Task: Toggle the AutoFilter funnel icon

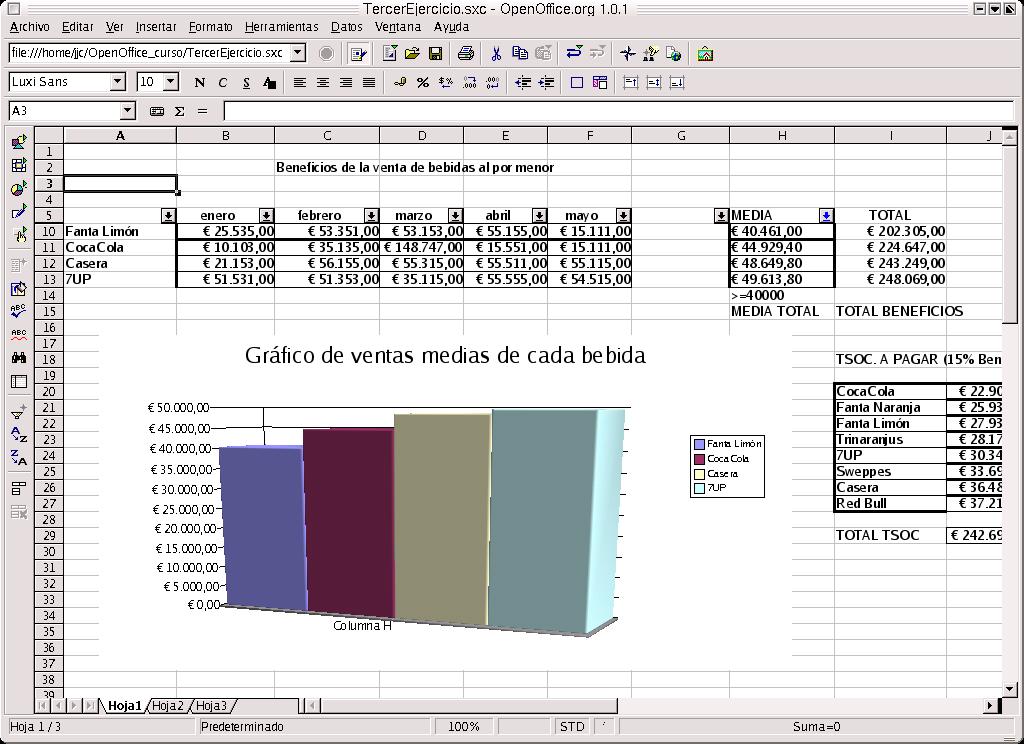Action: point(19,412)
